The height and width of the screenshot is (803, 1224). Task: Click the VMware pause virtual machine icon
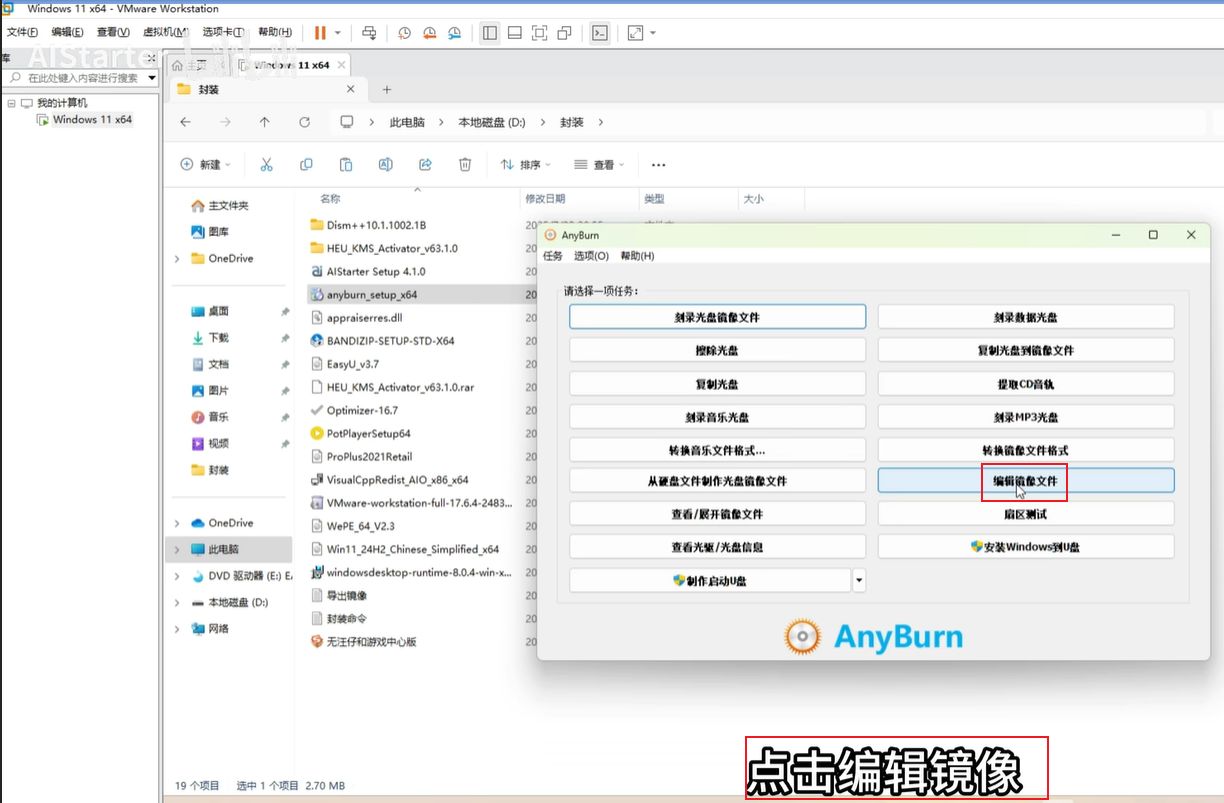tap(320, 33)
